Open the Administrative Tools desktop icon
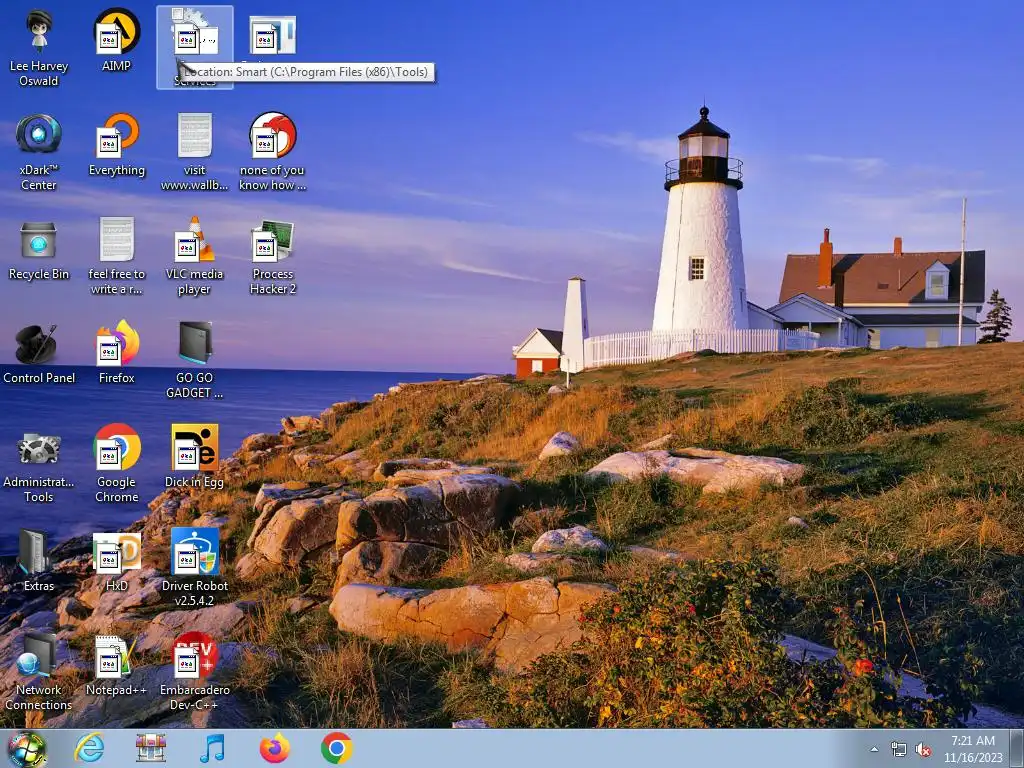The width and height of the screenshot is (1024, 768). point(39,468)
